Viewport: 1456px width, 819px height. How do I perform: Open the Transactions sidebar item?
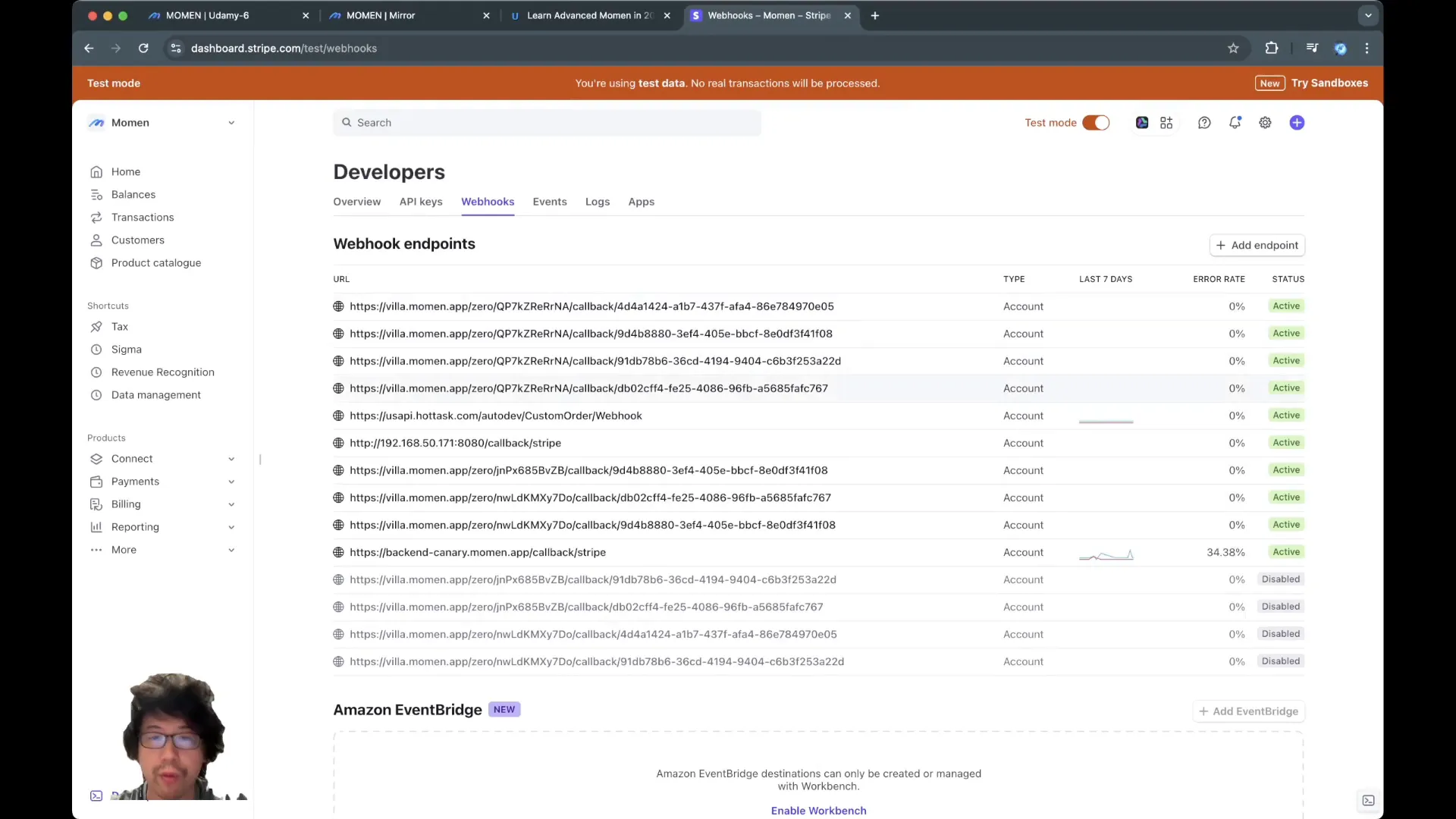coord(143,218)
